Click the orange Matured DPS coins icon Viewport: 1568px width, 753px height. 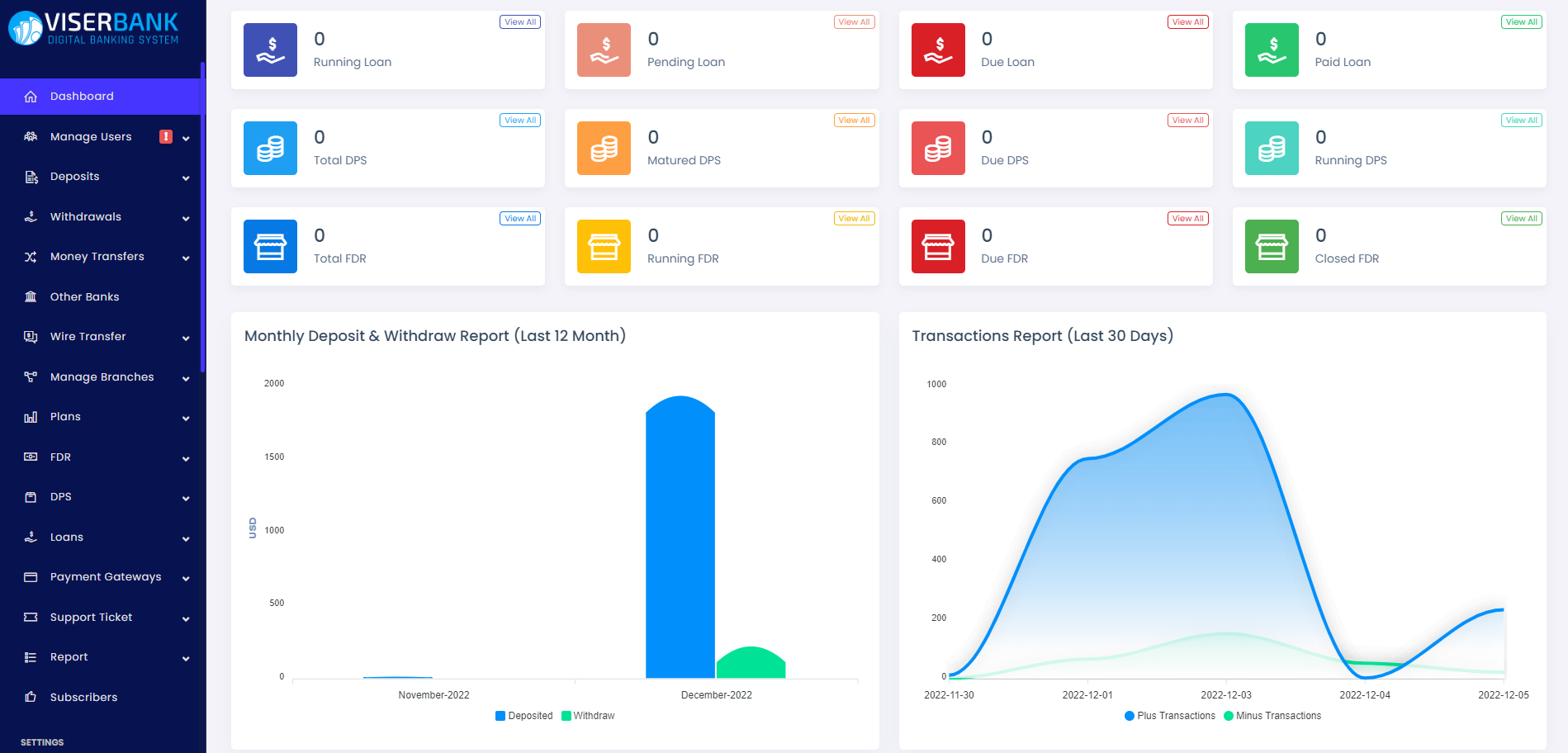(x=604, y=149)
